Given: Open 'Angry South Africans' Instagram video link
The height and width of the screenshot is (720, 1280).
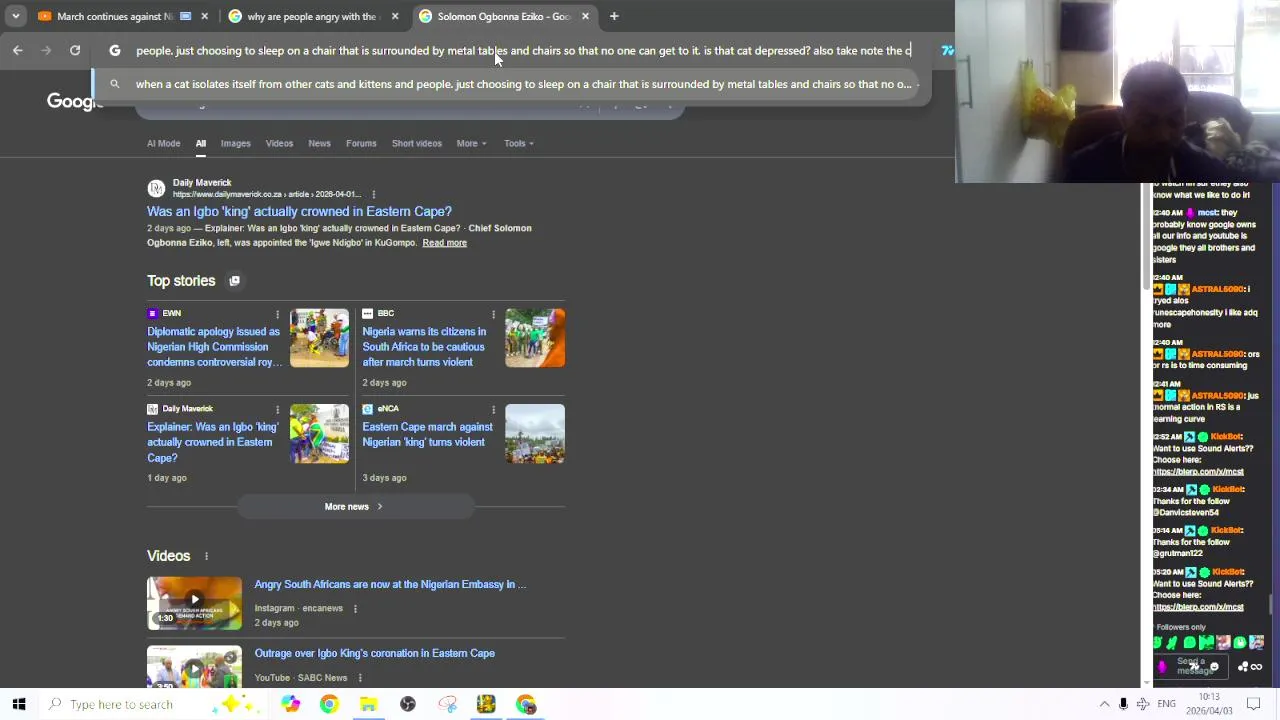Looking at the screenshot, I should tap(390, 584).
